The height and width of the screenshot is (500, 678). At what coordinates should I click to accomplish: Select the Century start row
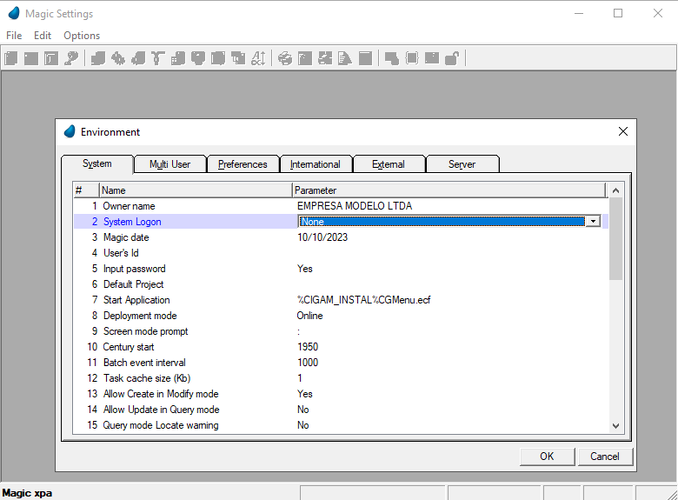point(340,347)
